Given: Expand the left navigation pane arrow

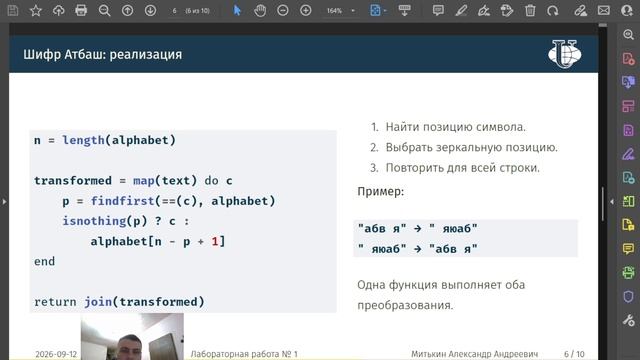Looking at the screenshot, I should [x=4, y=201].
